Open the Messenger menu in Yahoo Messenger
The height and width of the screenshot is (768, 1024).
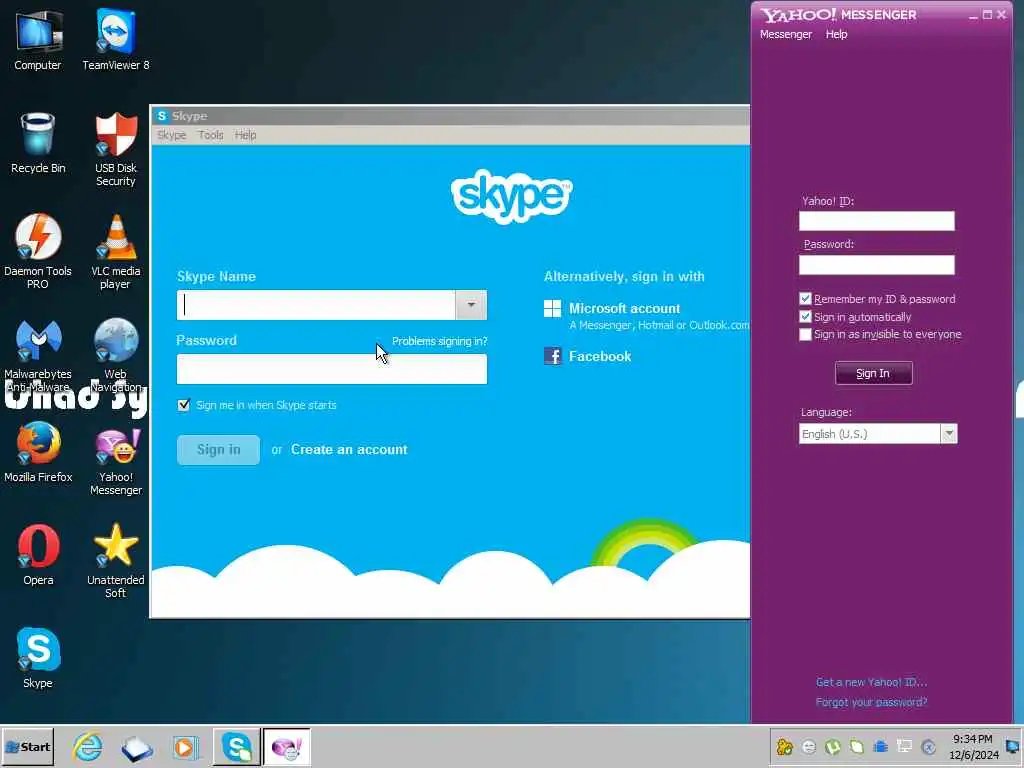[786, 34]
